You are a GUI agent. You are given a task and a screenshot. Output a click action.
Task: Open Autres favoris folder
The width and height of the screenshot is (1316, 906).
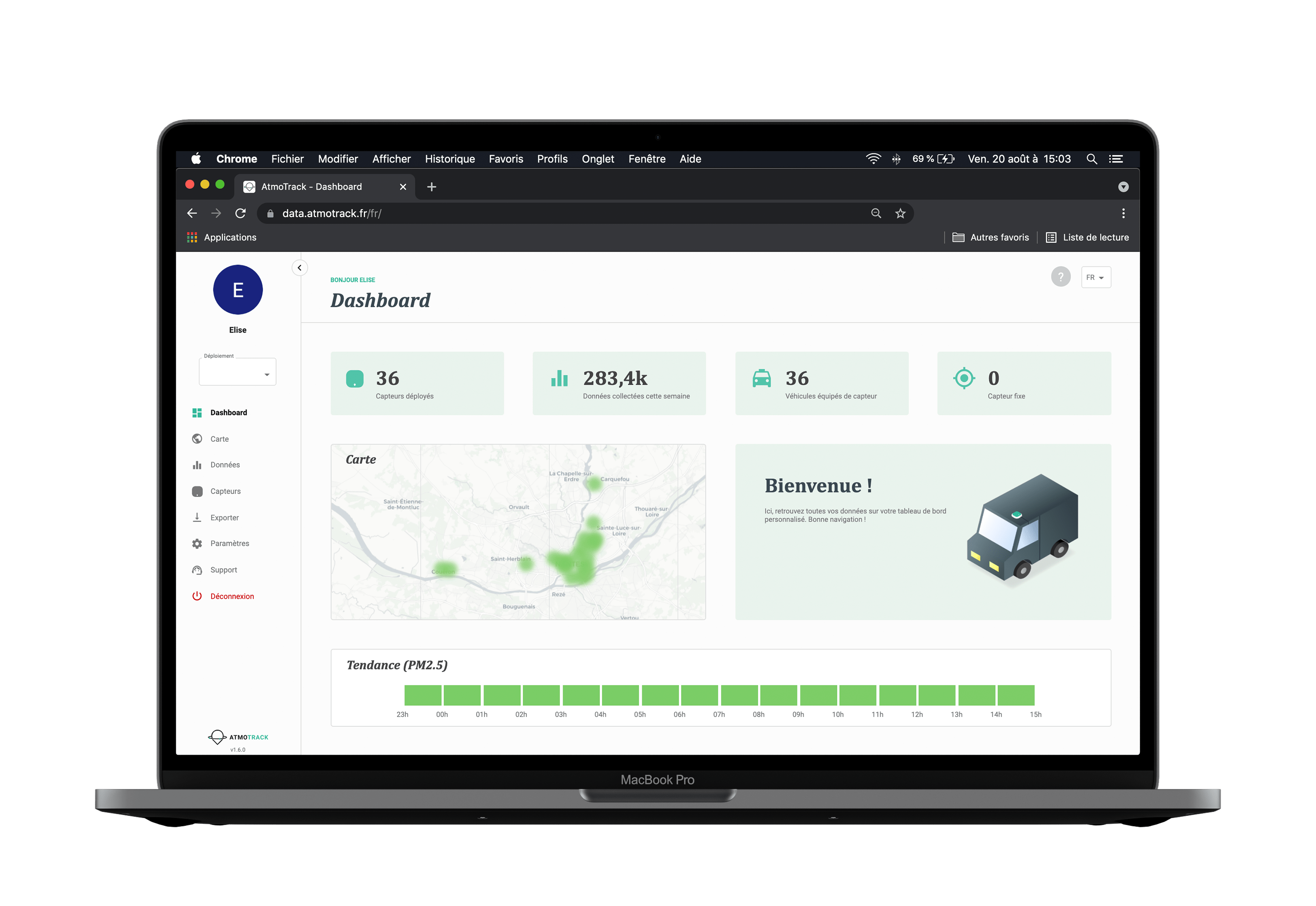coord(990,237)
